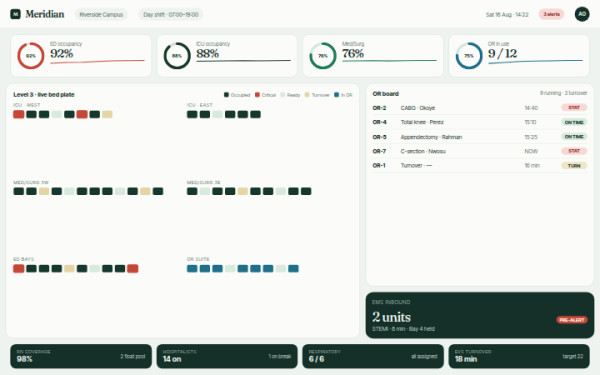
Task: Click the 88% ICU occupancy value
Action: (207, 53)
